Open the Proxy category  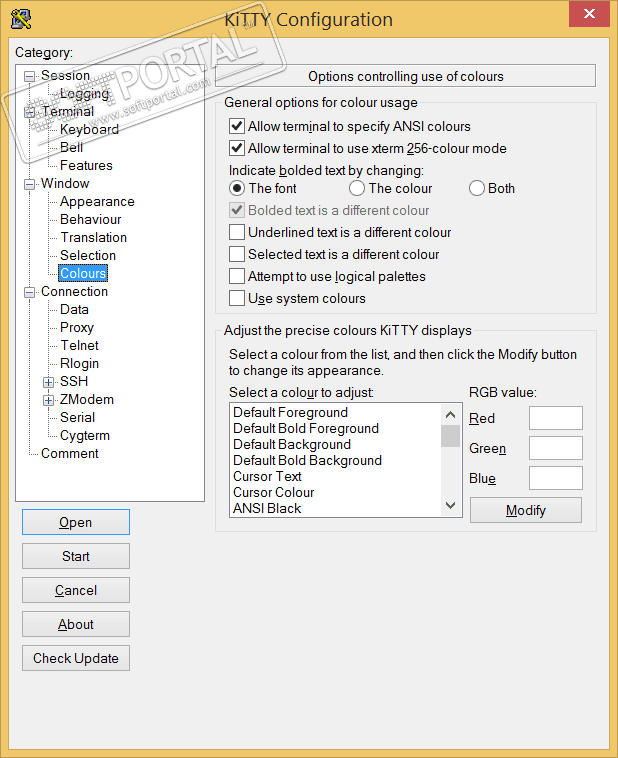(x=76, y=327)
